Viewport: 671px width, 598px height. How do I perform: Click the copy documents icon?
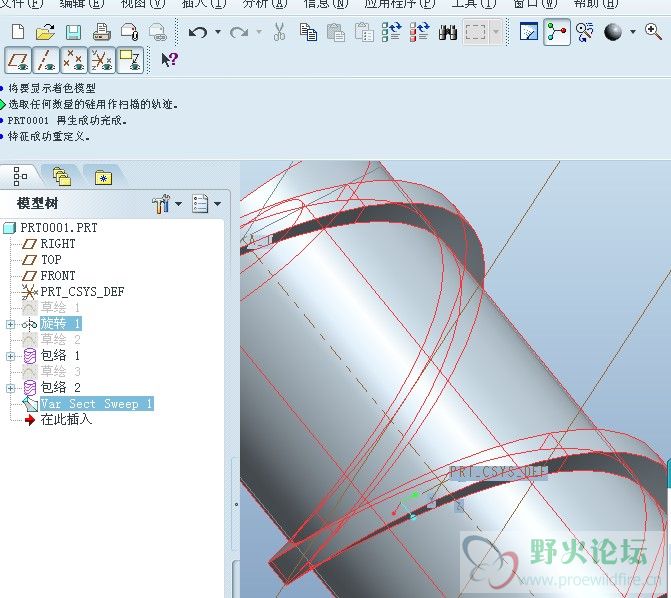[x=308, y=32]
